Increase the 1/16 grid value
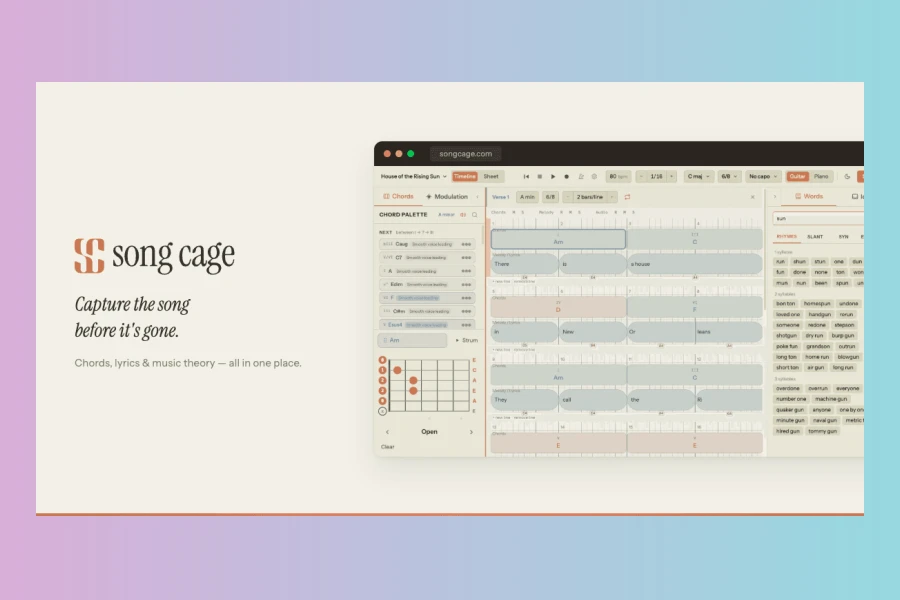 [x=672, y=176]
